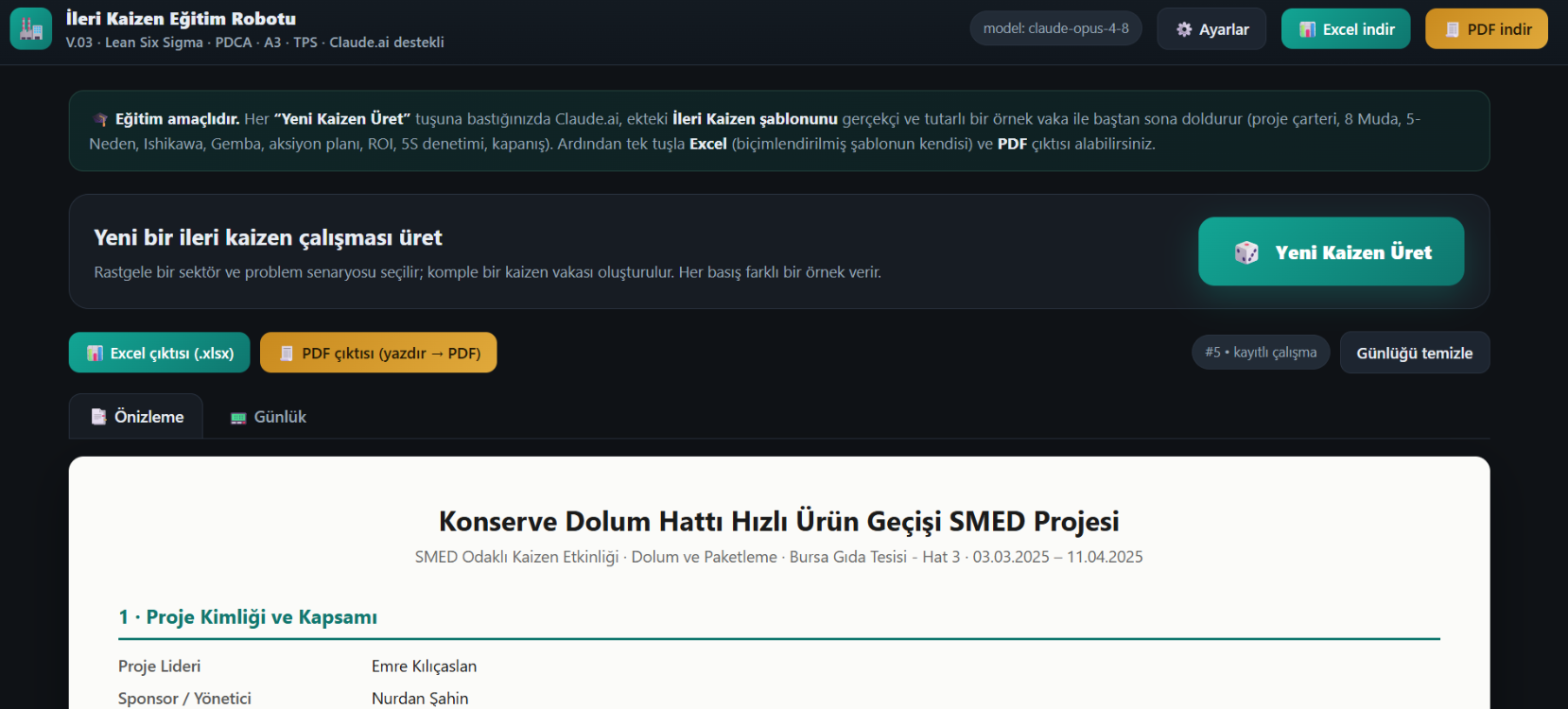
Task: Click the SMED Odaklı Kaizen Etkinliği subtitle
Action: (778, 557)
